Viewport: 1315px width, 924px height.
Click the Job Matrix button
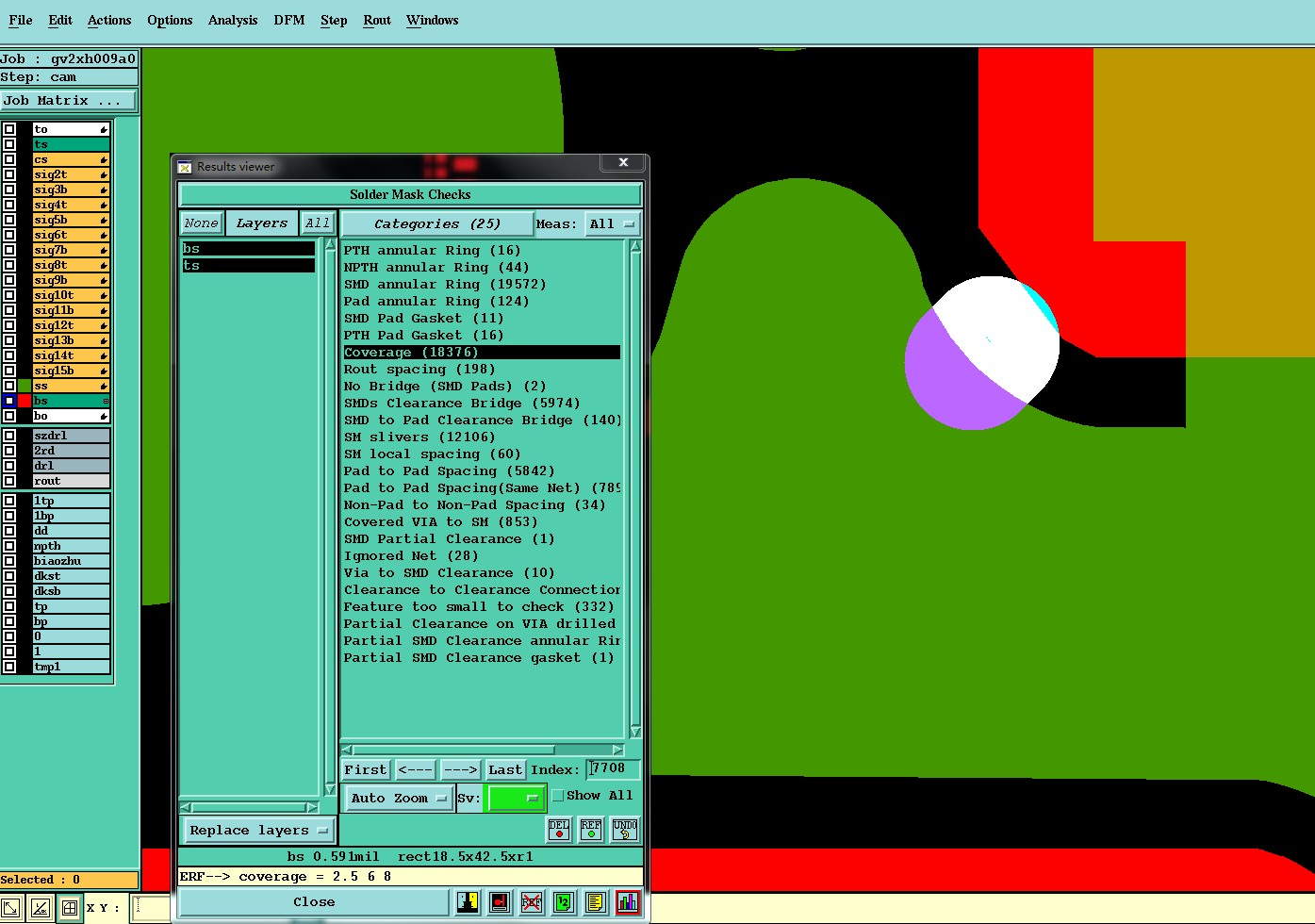coord(69,101)
